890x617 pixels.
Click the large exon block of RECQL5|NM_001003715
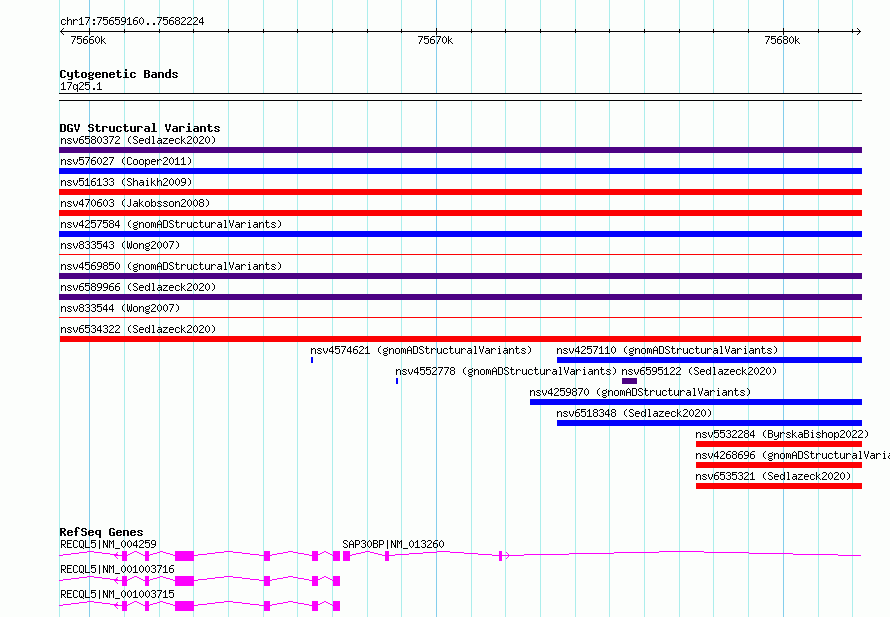[184, 606]
